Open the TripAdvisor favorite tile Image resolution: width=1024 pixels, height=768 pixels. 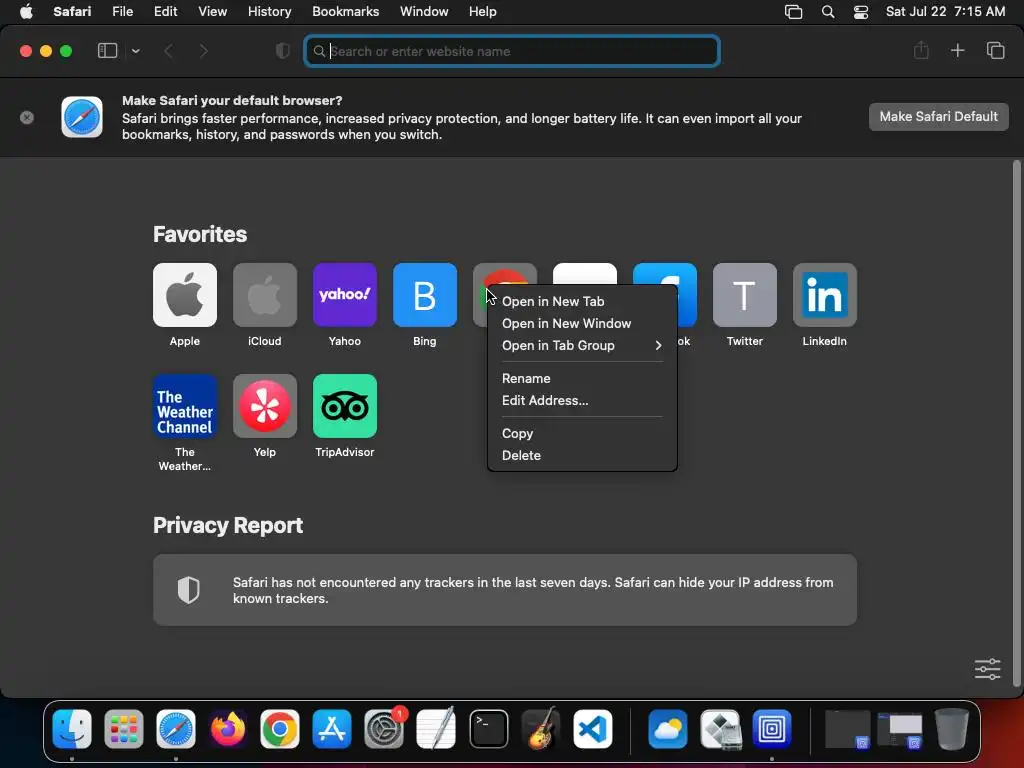pyautogui.click(x=345, y=406)
